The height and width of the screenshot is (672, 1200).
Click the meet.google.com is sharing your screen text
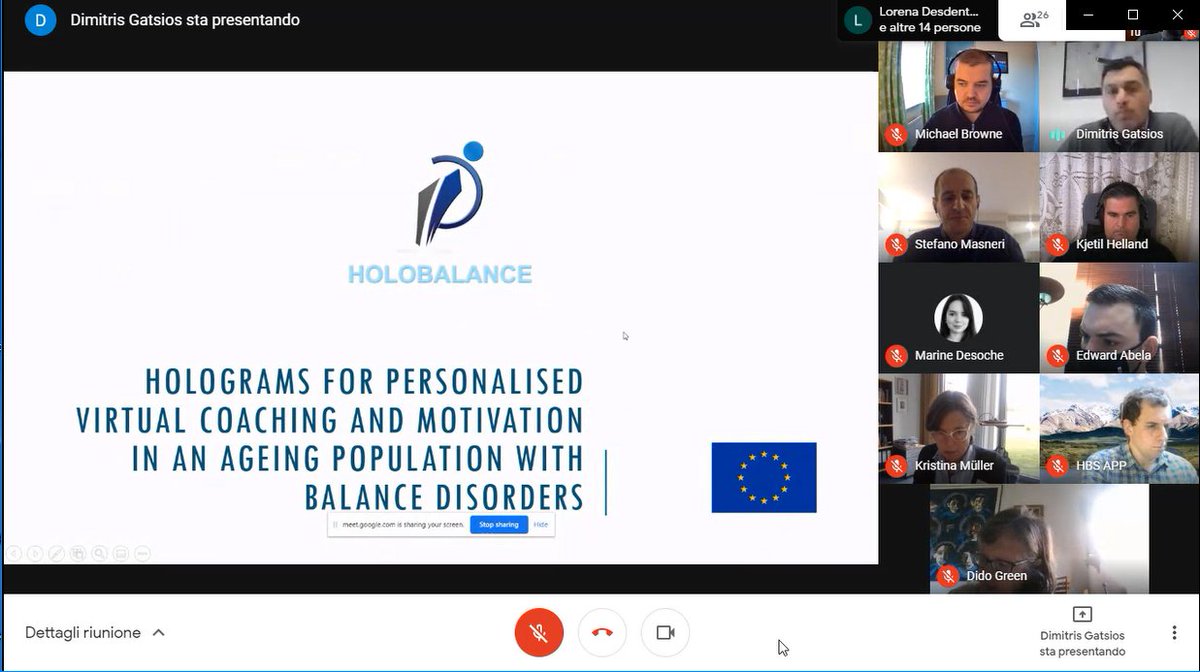point(403,525)
